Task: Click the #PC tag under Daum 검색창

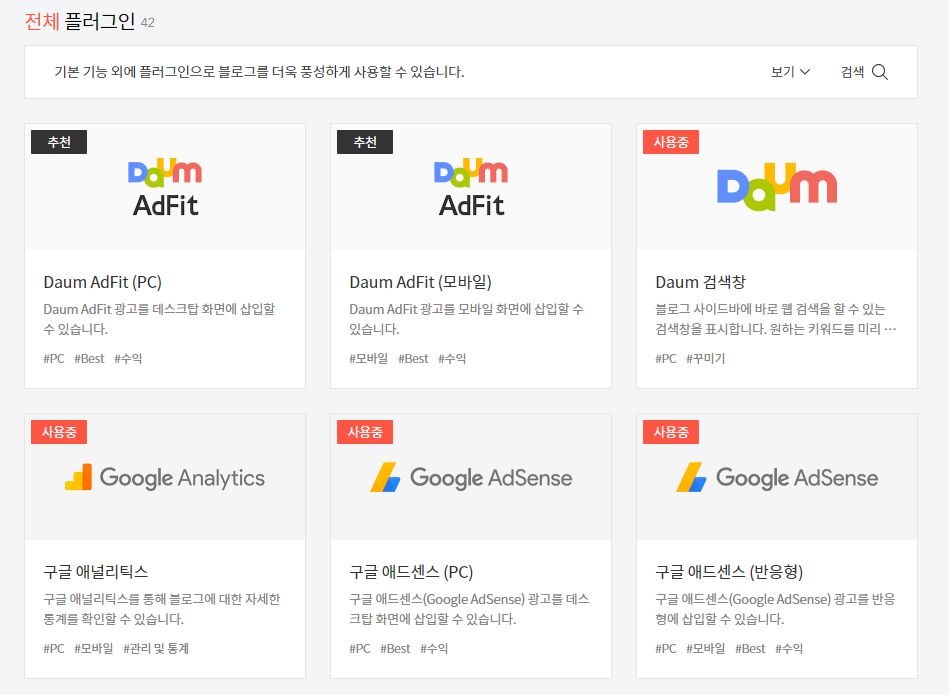Action: 666,358
